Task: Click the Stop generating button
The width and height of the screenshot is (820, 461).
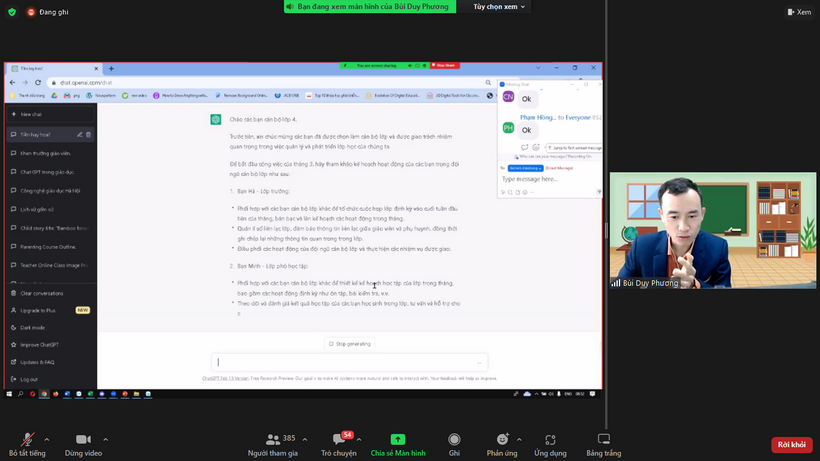Action: (350, 344)
